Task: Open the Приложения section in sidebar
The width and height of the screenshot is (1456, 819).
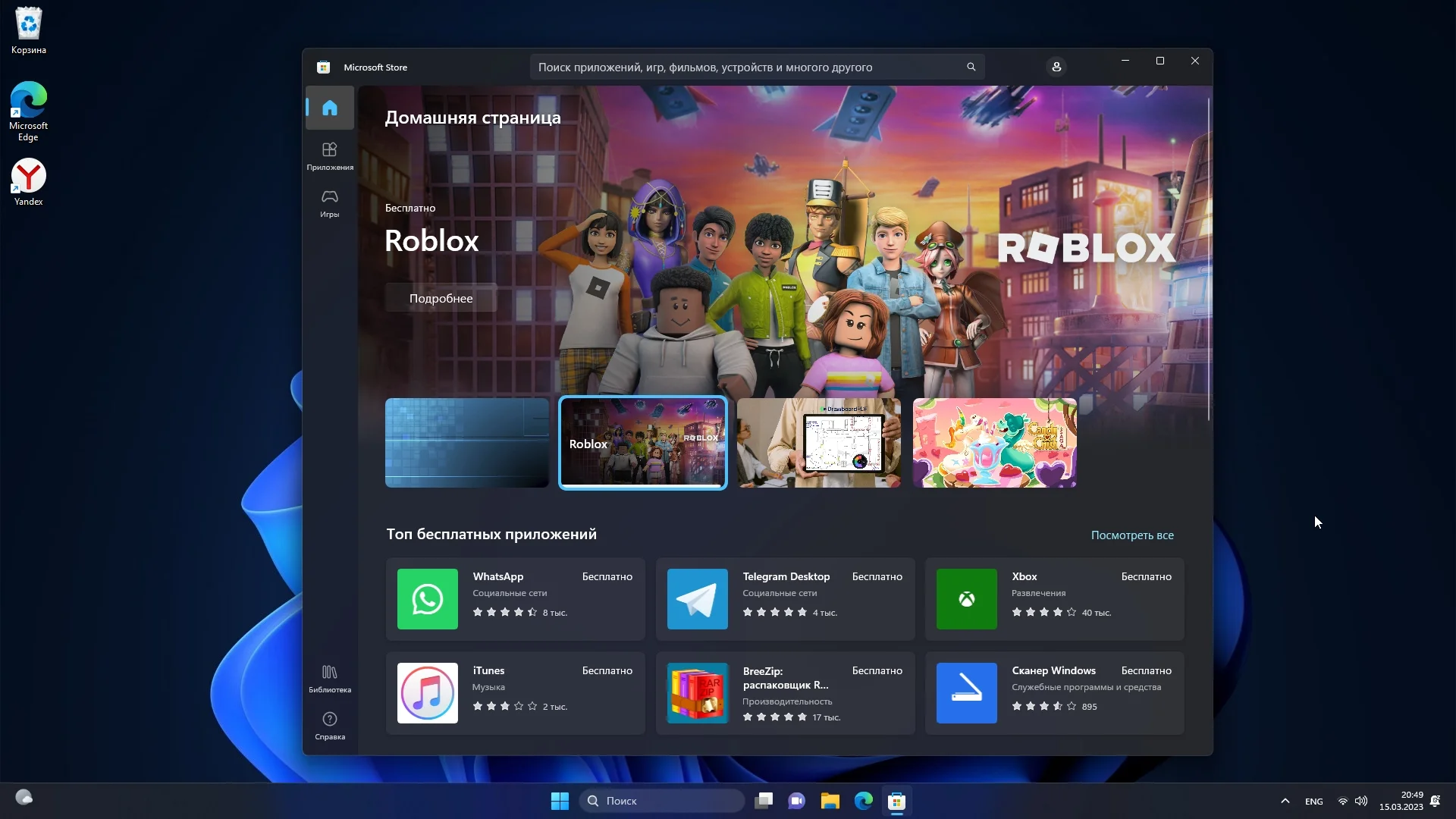Action: click(x=329, y=155)
